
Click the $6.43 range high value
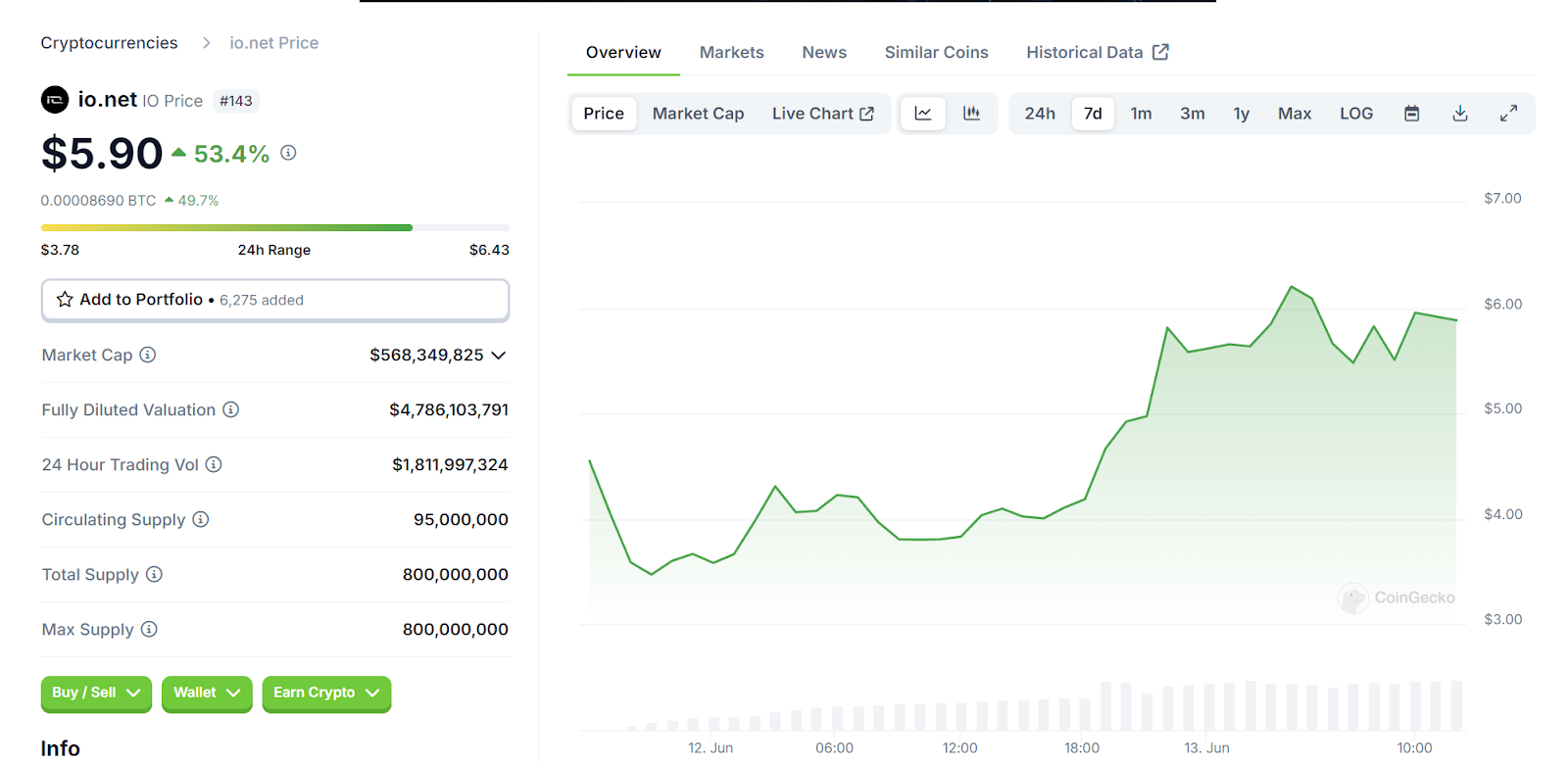click(489, 250)
